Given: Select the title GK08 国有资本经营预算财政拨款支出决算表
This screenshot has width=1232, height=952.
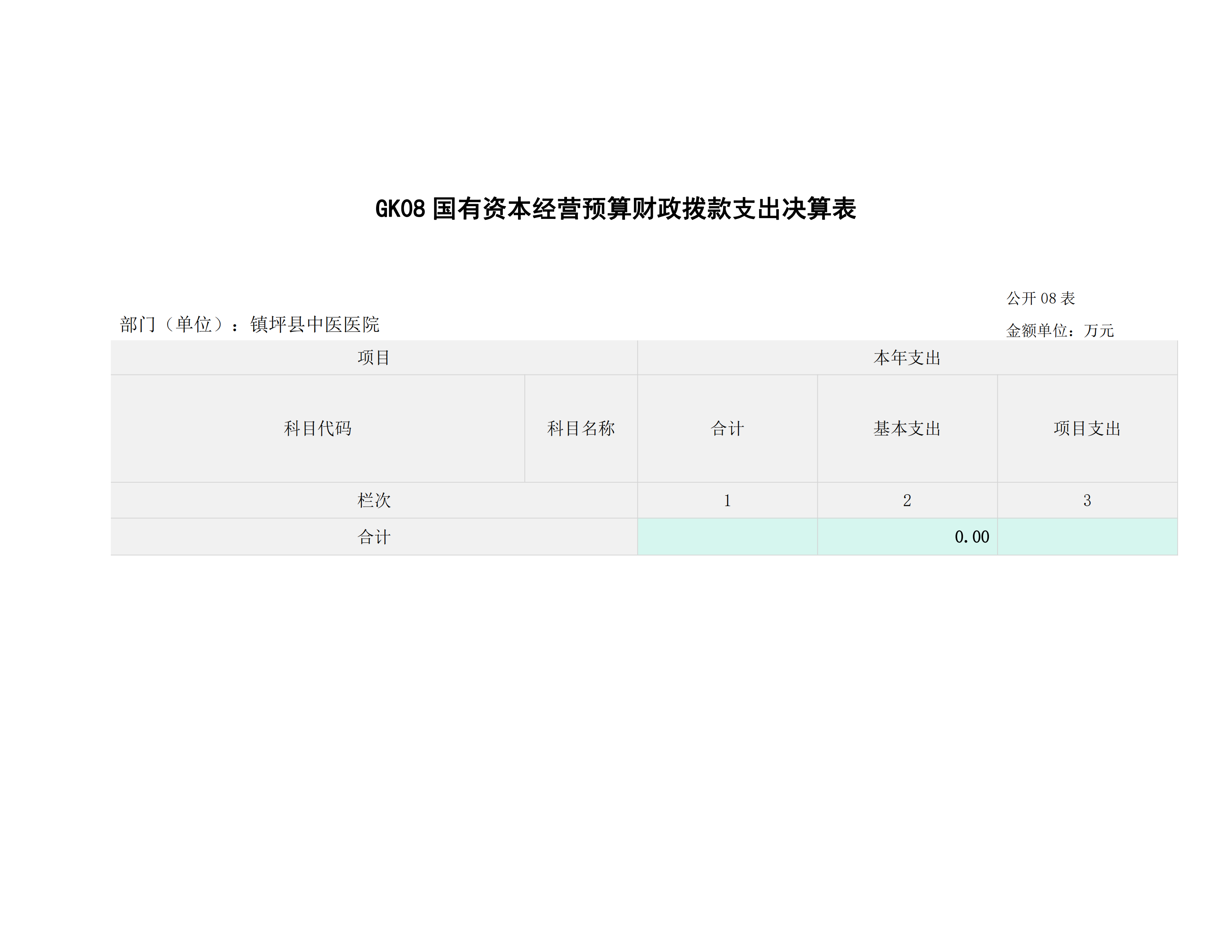Looking at the screenshot, I should pos(616,209).
